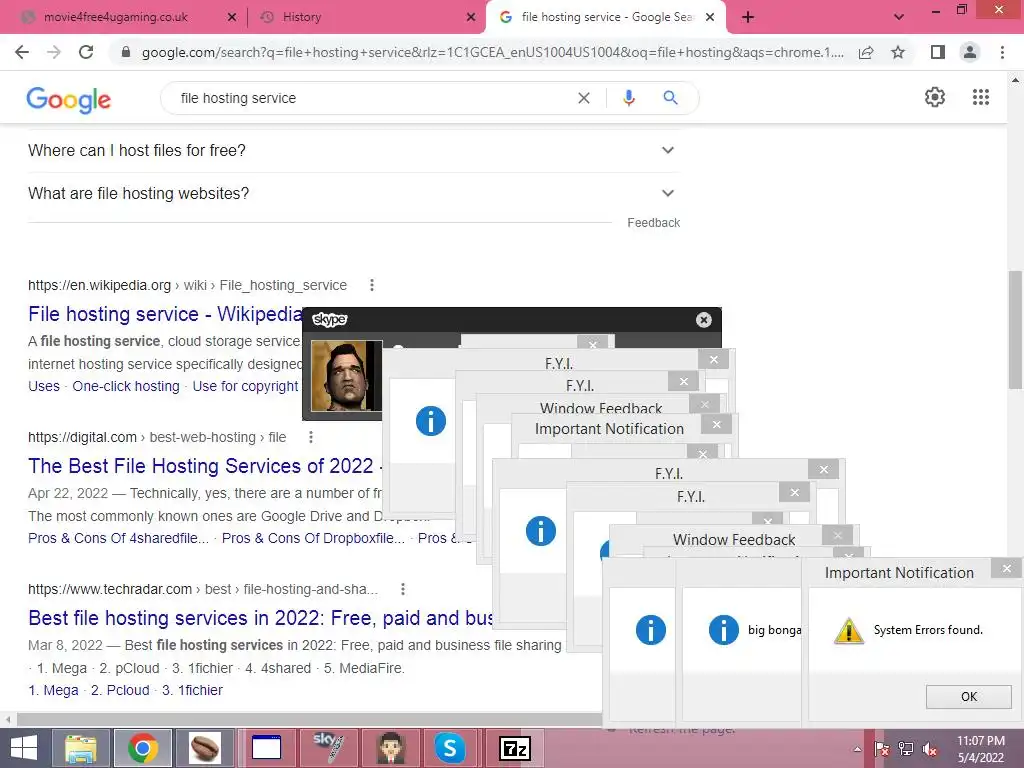Show hidden tray icons

[857, 749]
